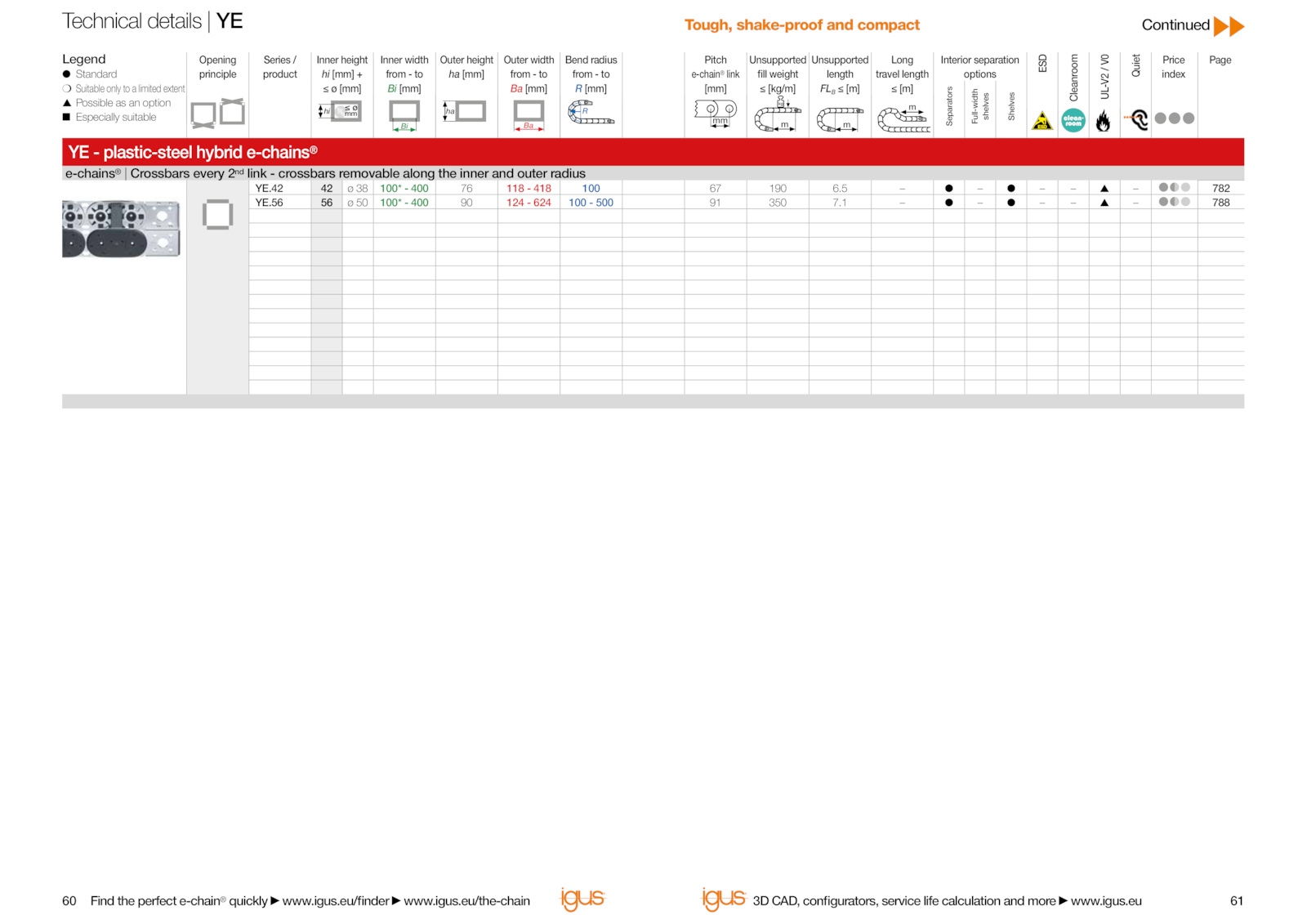This screenshot has width=1307, height=924.
Task: Click outer width 124 - 624 value
Action: click(x=529, y=203)
